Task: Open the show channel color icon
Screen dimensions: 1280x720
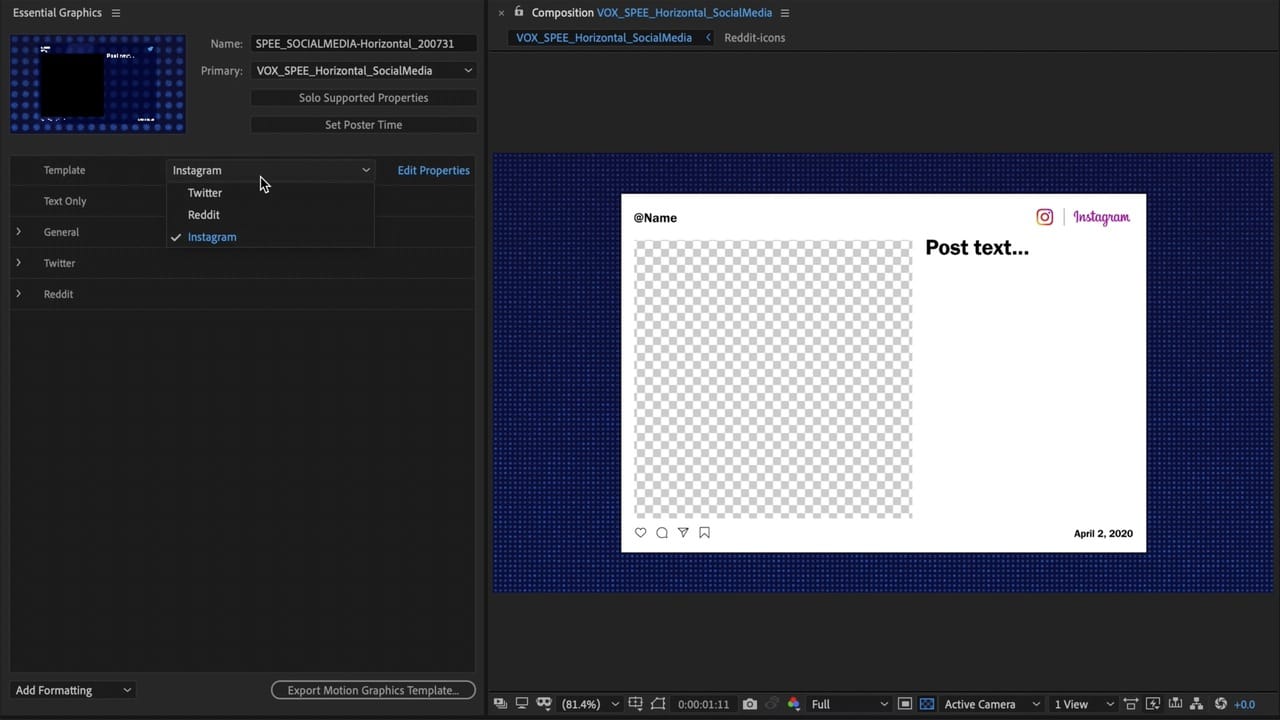Action: coord(793,704)
